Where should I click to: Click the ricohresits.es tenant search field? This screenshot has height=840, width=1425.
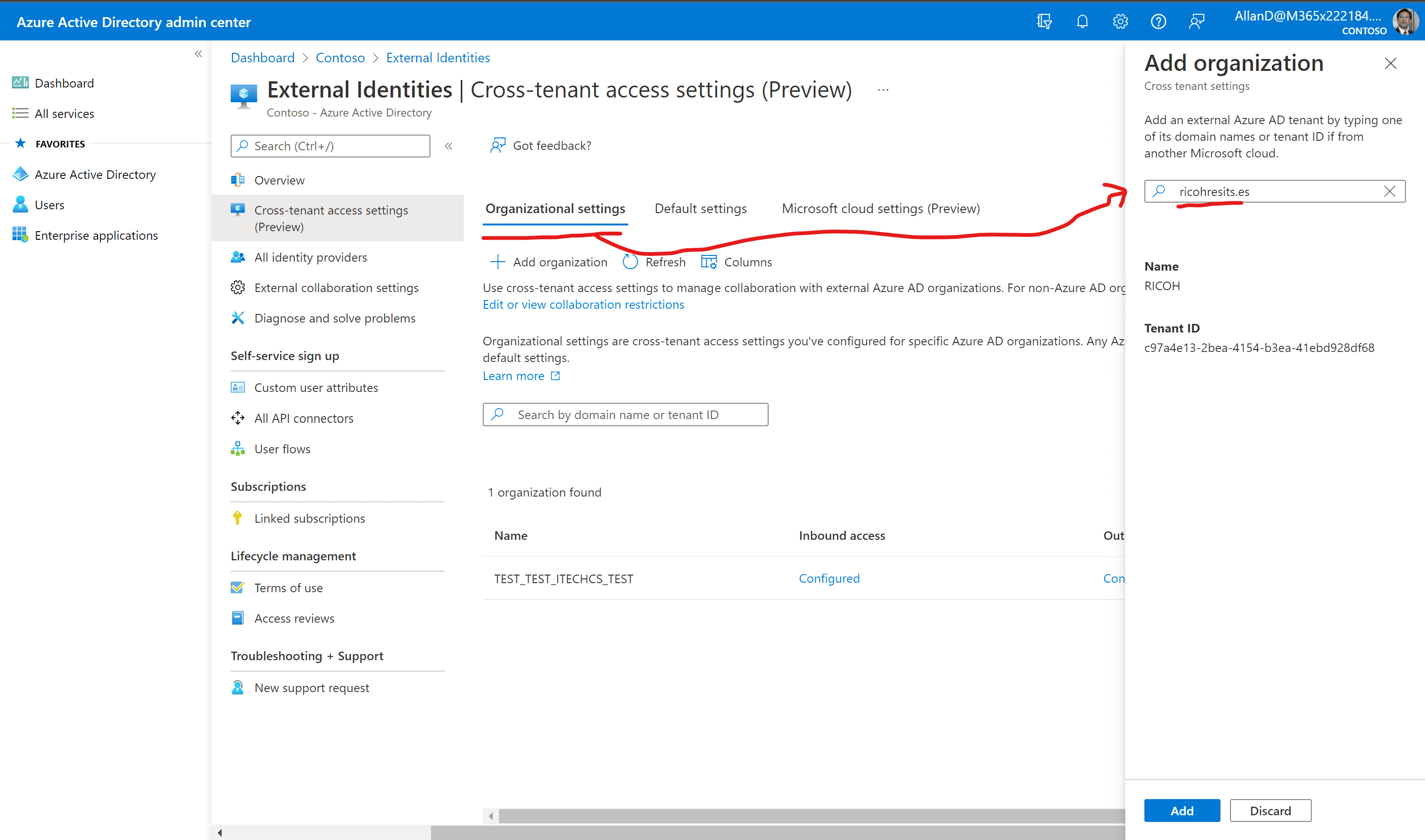tap(1275, 191)
